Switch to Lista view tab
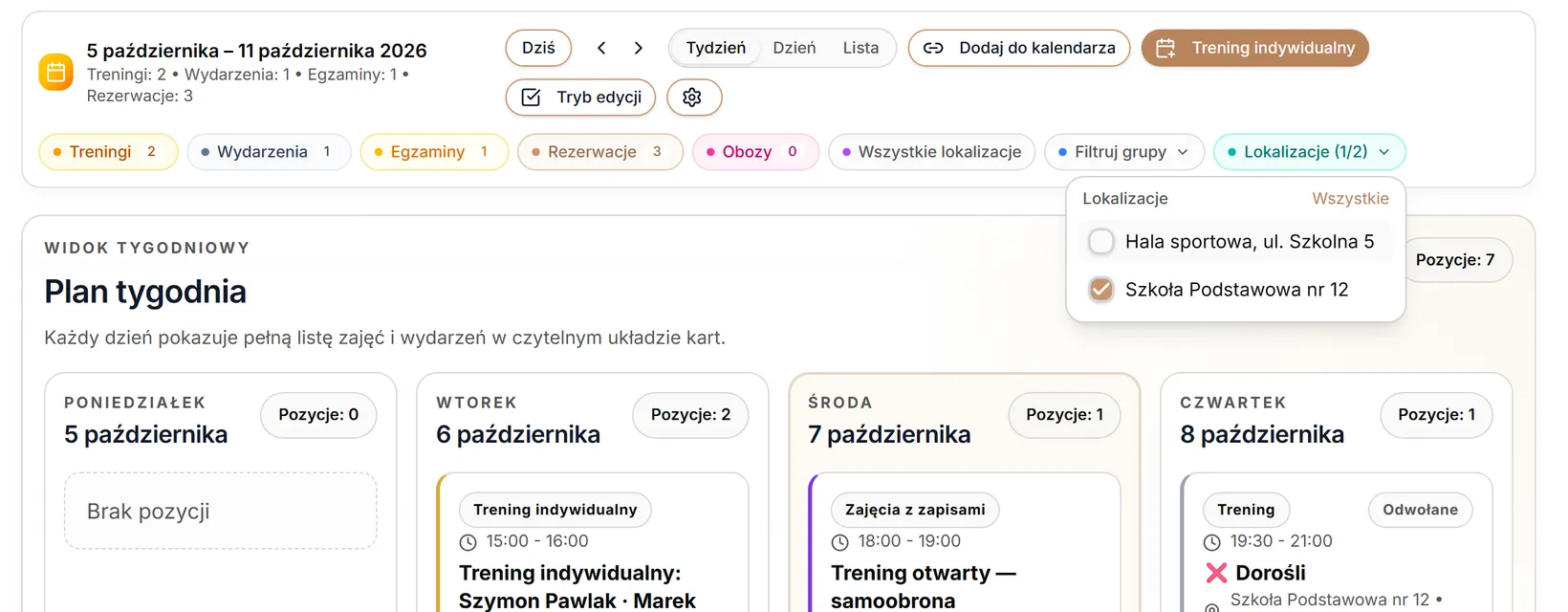 (860, 48)
